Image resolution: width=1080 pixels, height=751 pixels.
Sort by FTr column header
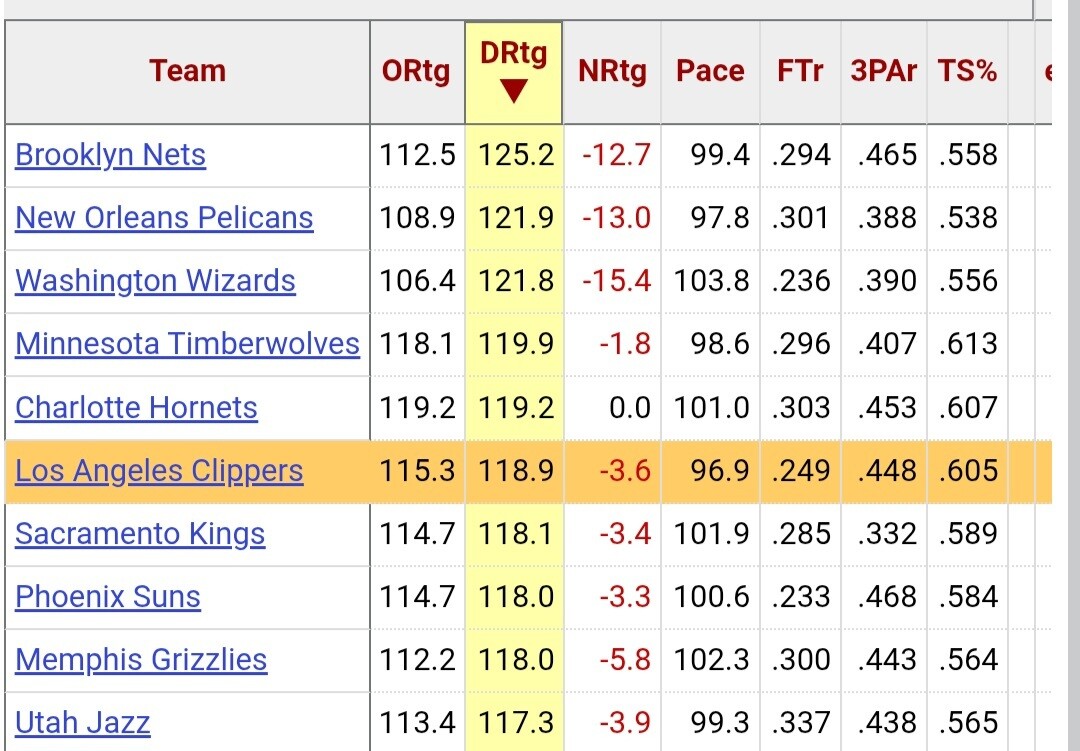tap(800, 72)
